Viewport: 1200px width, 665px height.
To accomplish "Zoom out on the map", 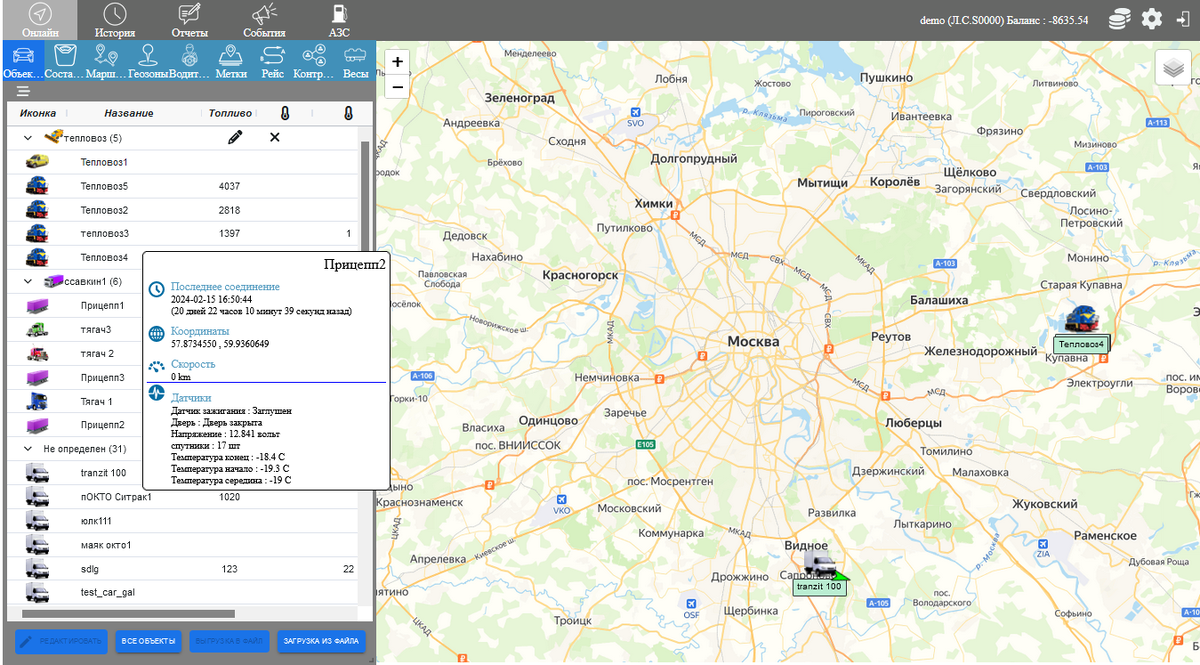I will coord(398,87).
